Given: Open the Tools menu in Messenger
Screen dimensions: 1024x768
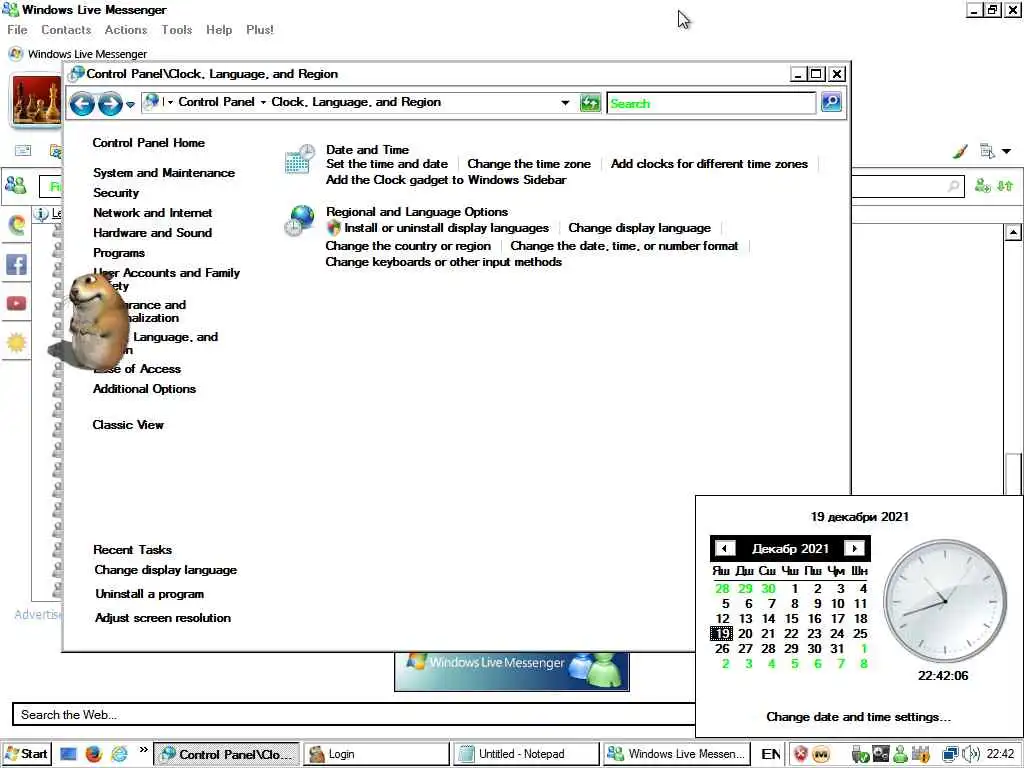Looking at the screenshot, I should (x=176, y=30).
